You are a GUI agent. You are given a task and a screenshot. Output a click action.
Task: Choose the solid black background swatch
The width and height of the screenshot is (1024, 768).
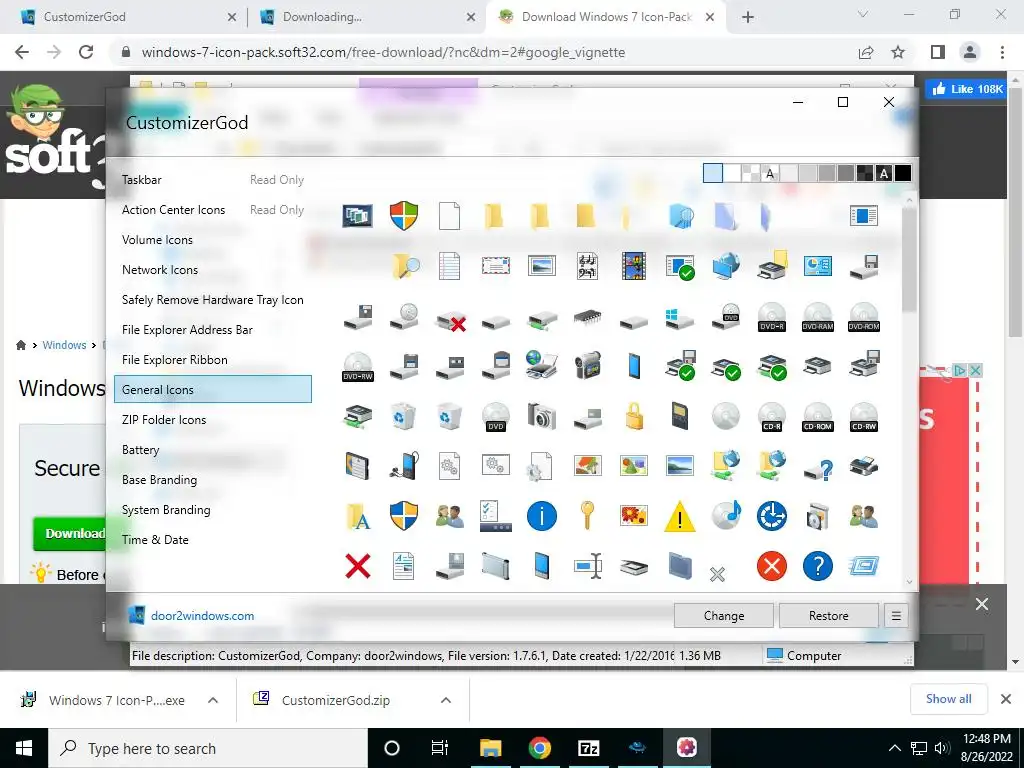coord(903,173)
